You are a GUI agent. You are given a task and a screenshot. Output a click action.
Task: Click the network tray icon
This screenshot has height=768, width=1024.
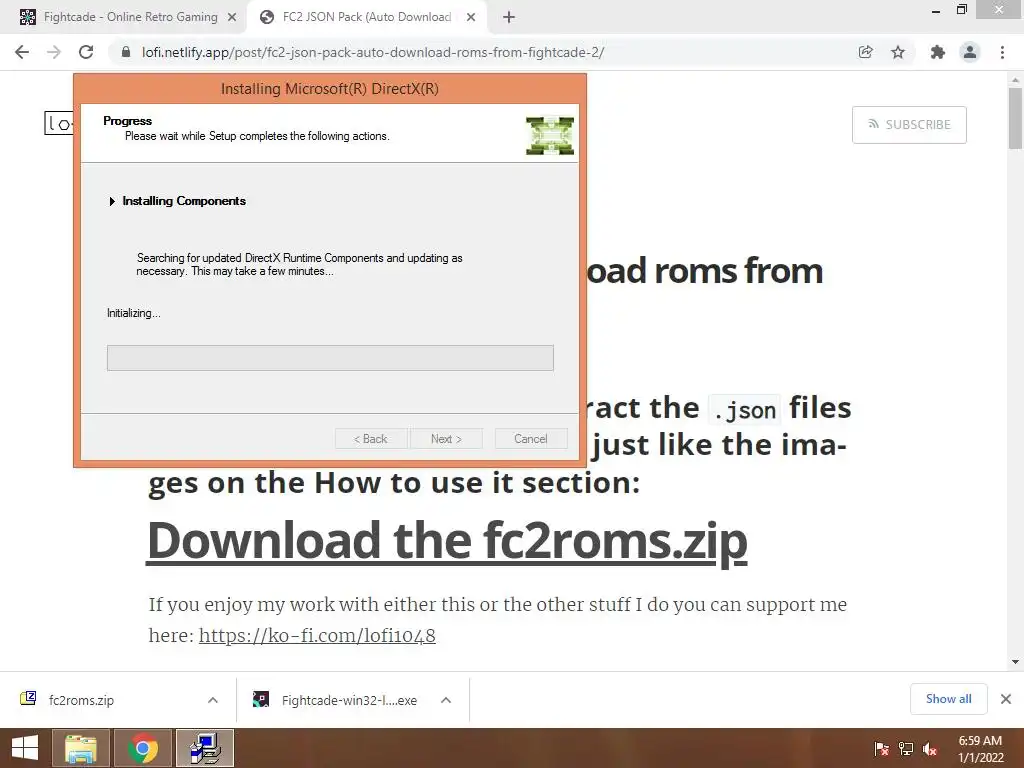point(906,748)
